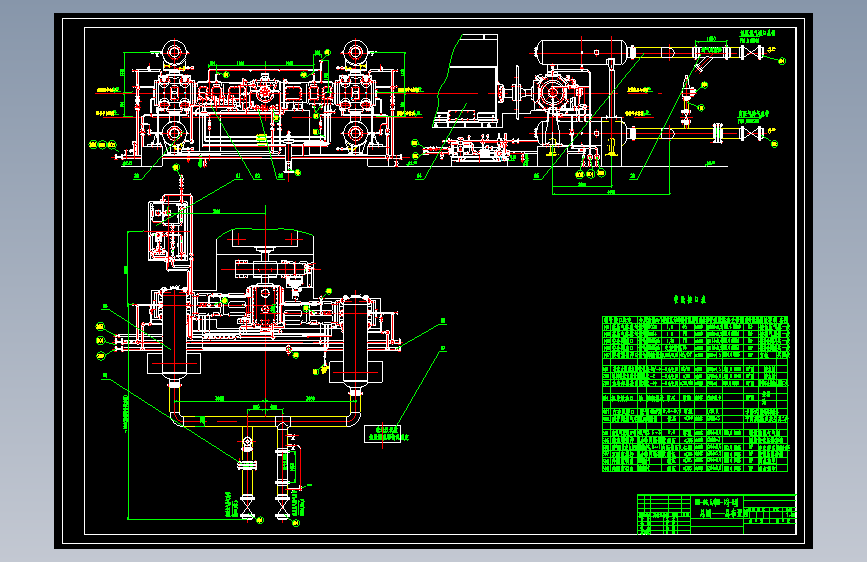
Task: Click the lower-right cylinder circle in front view
Action: (355, 133)
